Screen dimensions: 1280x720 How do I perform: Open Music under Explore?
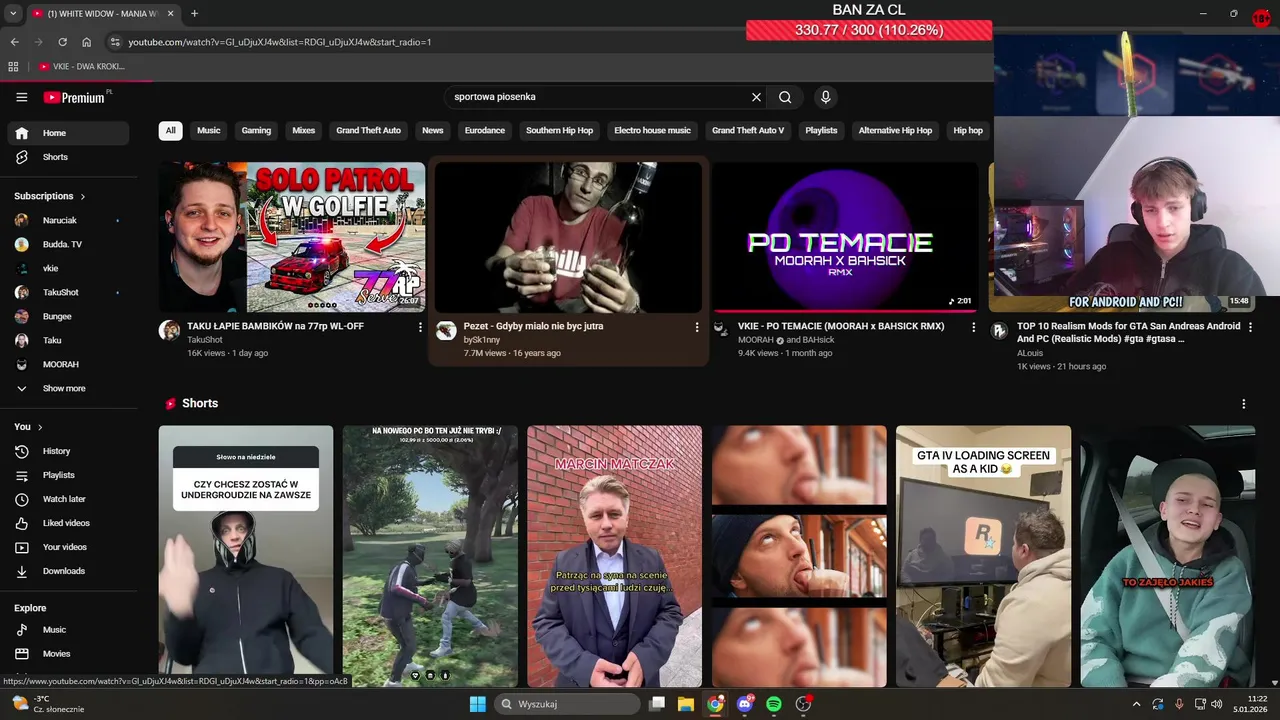[68, 630]
